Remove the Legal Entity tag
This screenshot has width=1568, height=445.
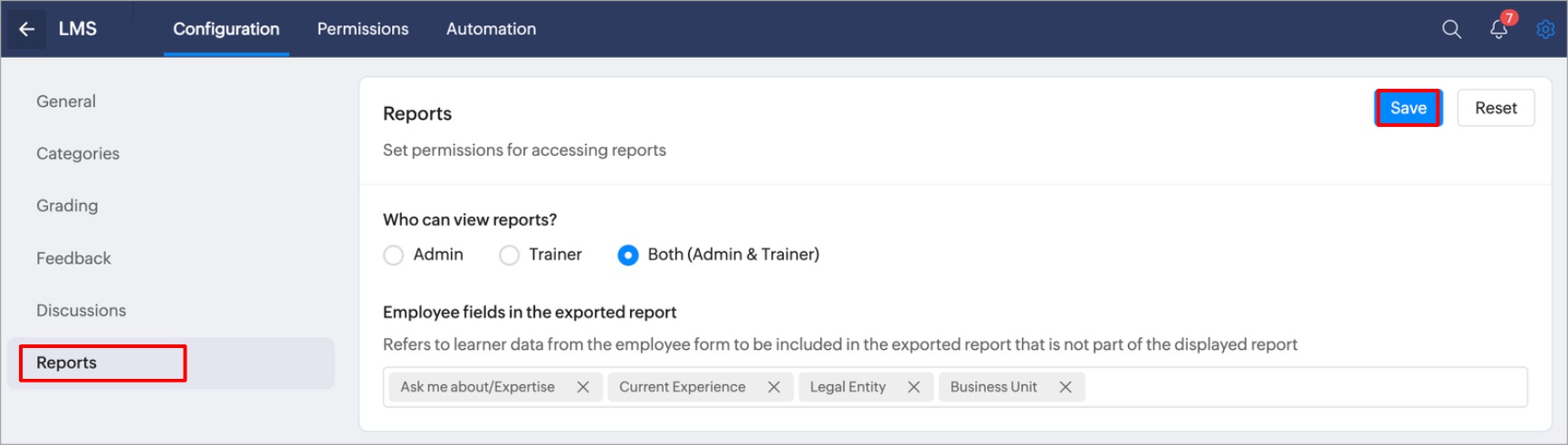[913, 387]
